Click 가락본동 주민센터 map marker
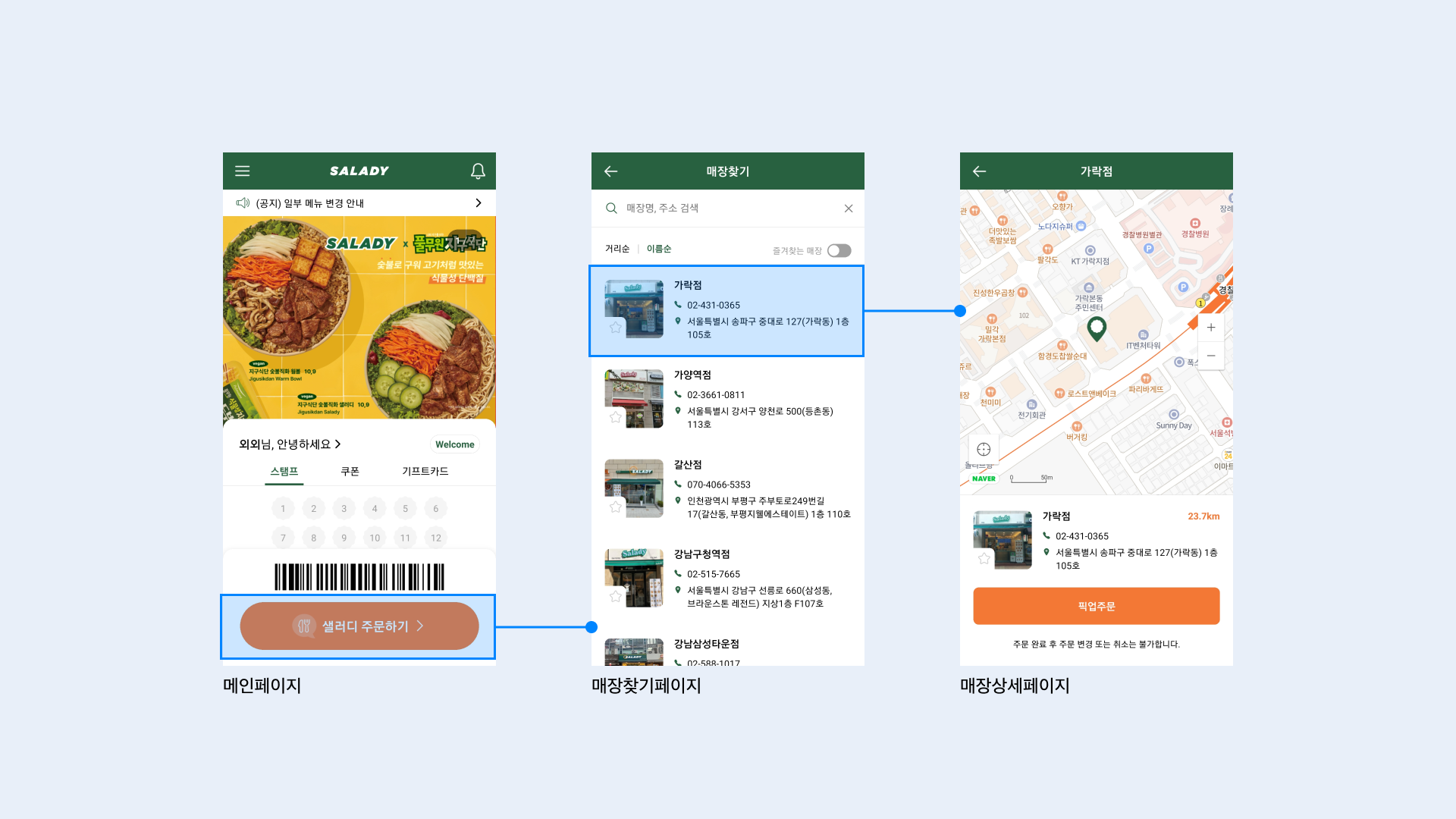 pos(1089,288)
